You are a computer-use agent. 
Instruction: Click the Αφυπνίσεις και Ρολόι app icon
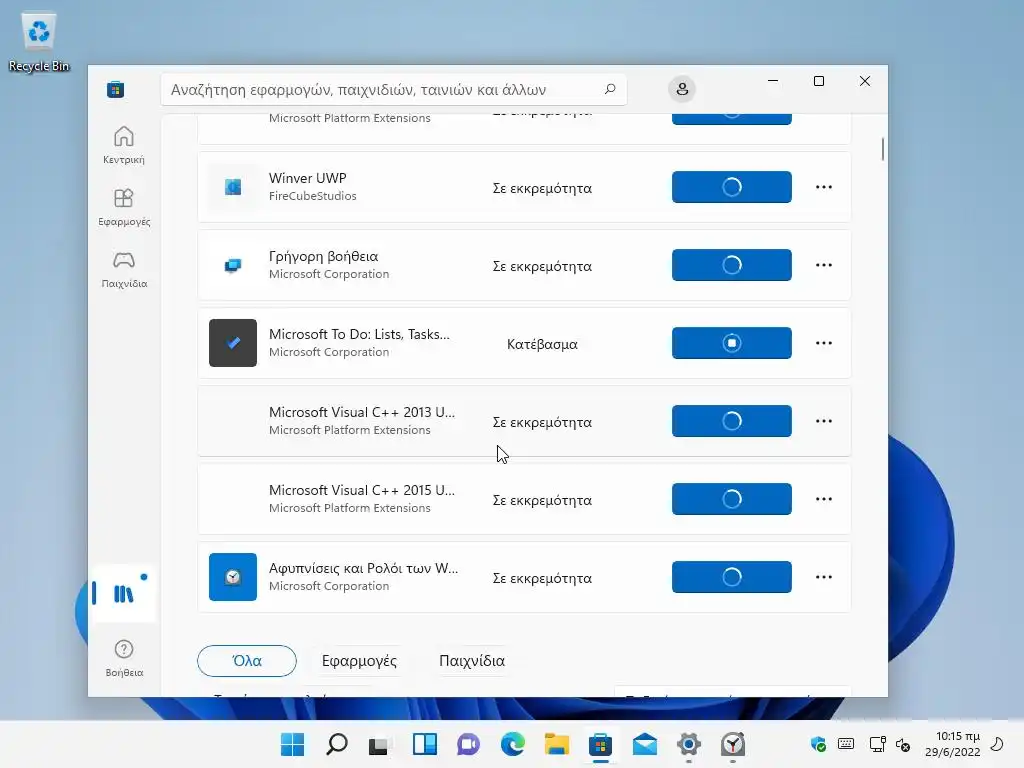232,577
